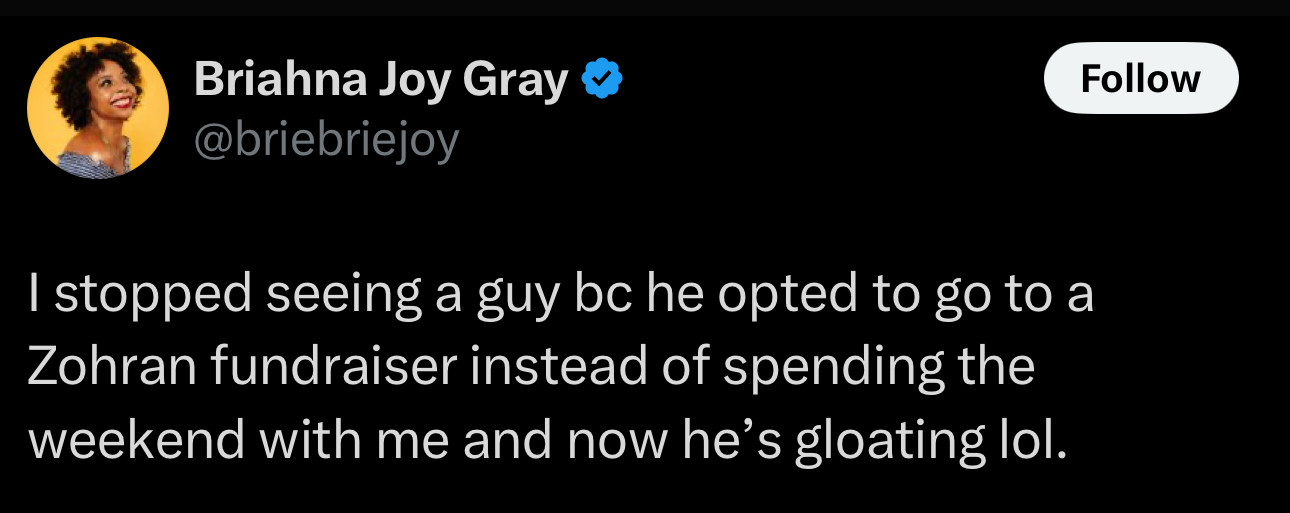Click the first line beginning I stopped seeing
Screen dimensions: 1290x513
[x=560, y=295]
